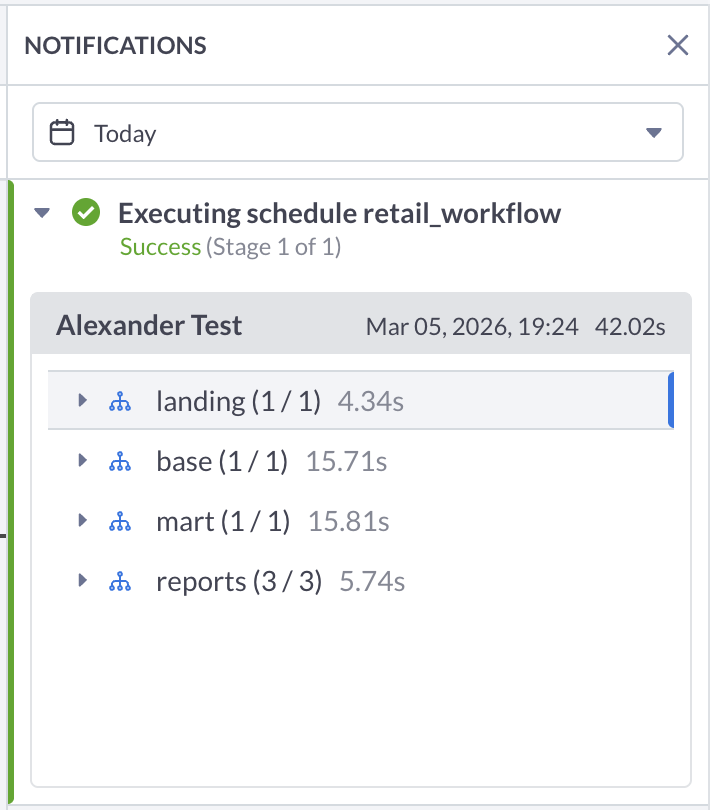Expand the landing stage arrow

(x=83, y=401)
